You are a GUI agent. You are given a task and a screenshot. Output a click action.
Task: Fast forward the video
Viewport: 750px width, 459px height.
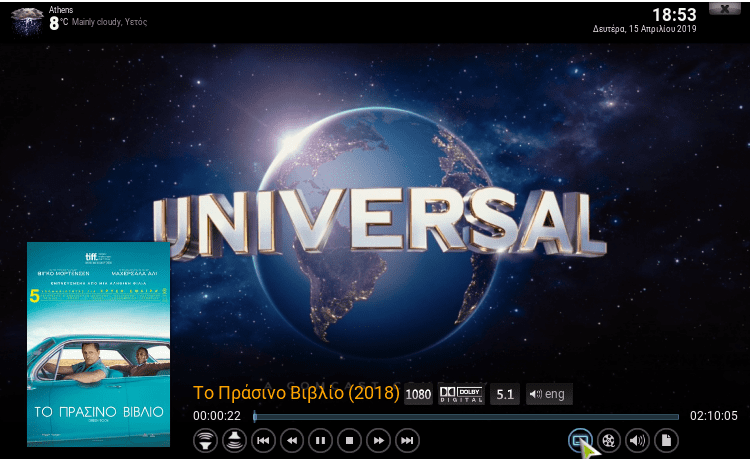[378, 440]
